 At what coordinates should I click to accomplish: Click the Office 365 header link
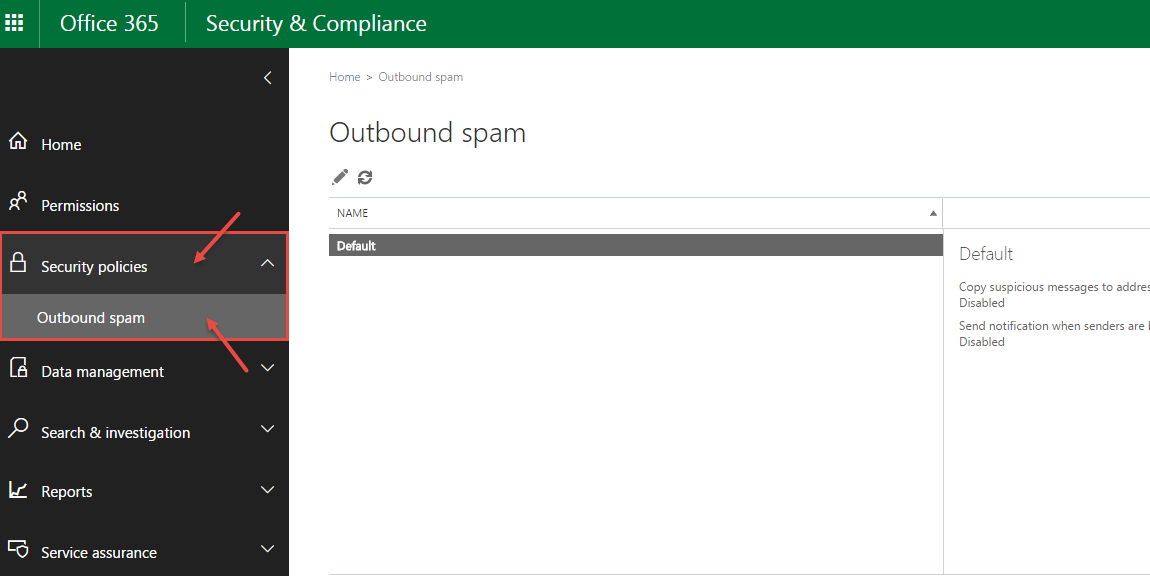coord(109,24)
